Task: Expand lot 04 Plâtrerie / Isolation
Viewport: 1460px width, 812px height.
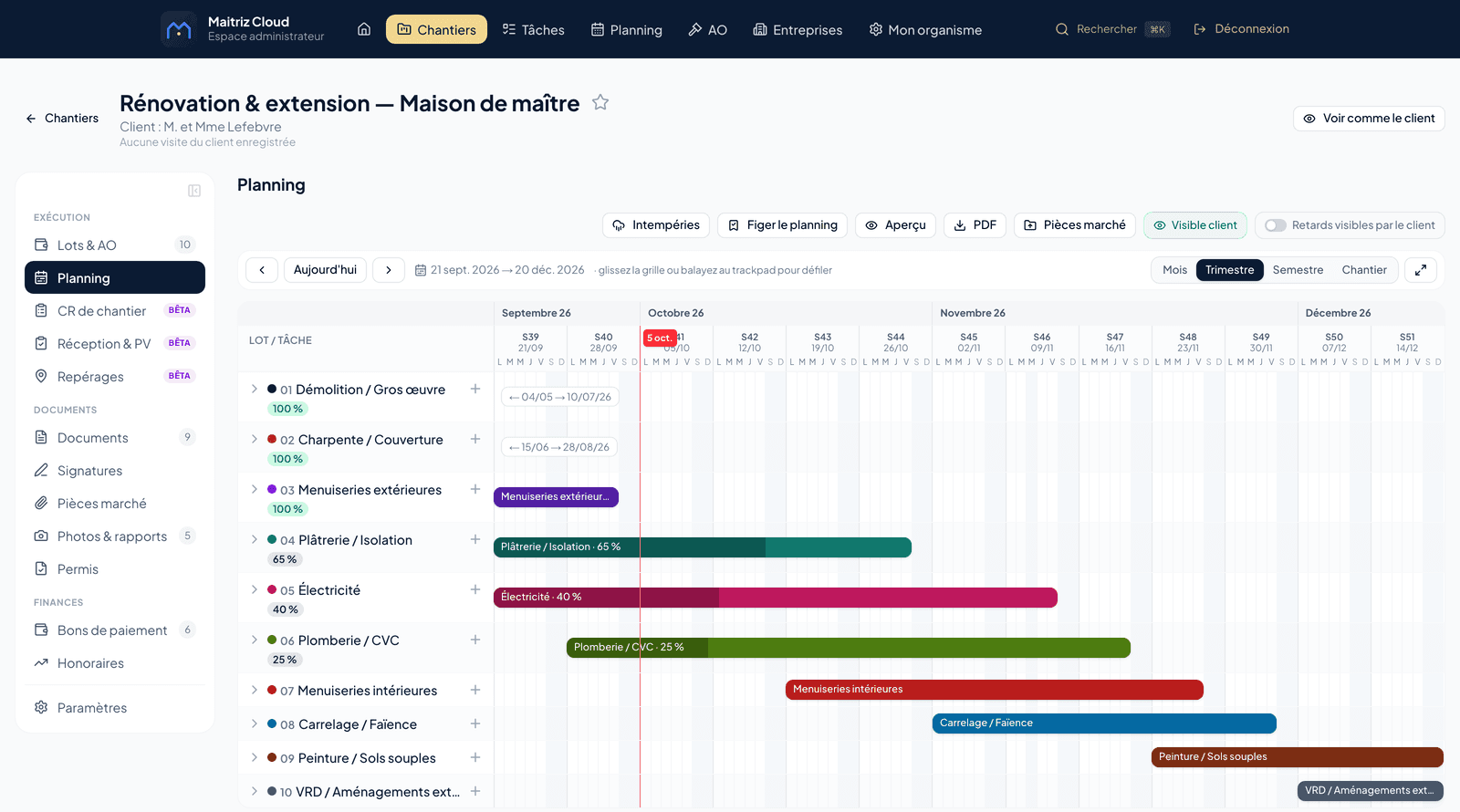Action: (255, 539)
